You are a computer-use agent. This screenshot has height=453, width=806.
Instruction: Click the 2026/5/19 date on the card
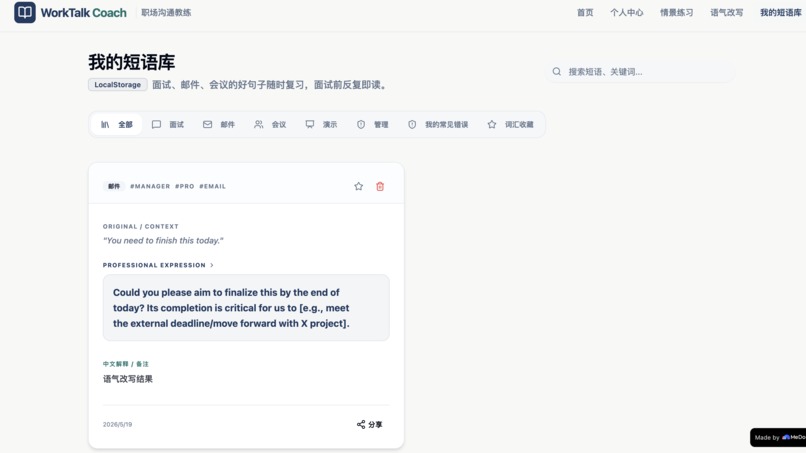coord(118,424)
